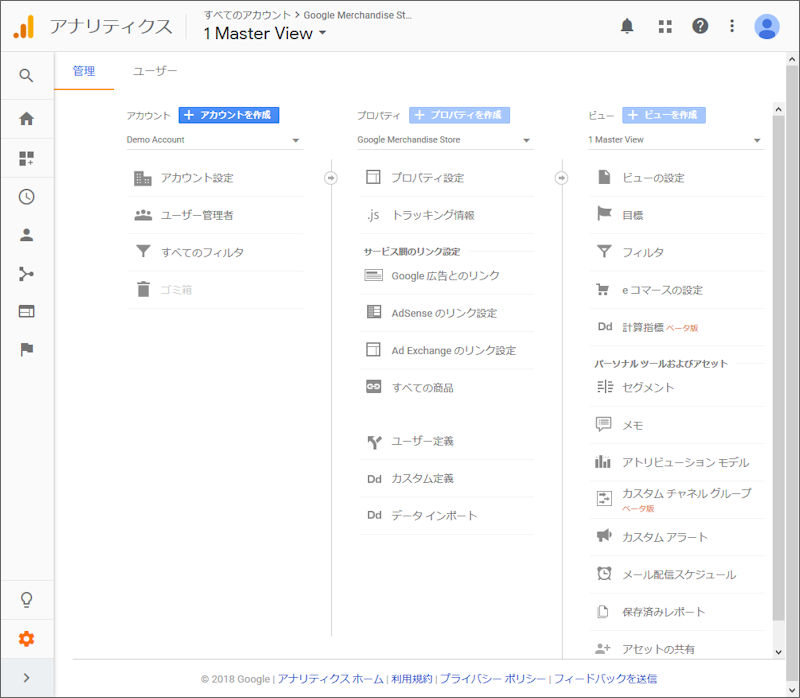Image resolution: width=800 pixels, height=698 pixels.
Task: Open the help question mark icon
Action: coord(700,26)
